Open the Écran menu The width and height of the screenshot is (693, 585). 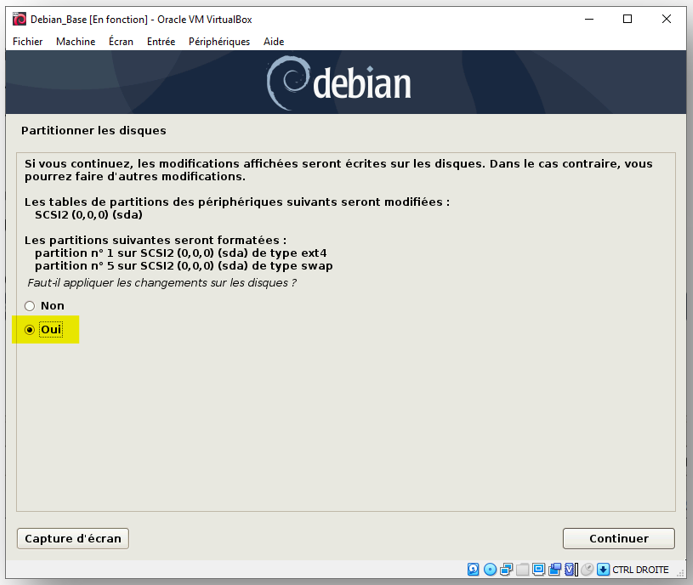click(121, 42)
